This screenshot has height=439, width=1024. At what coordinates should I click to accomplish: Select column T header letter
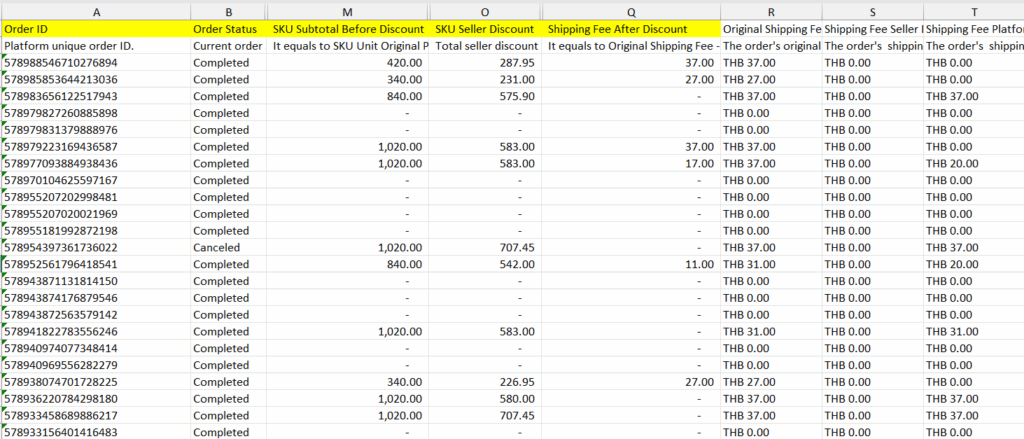973,10
